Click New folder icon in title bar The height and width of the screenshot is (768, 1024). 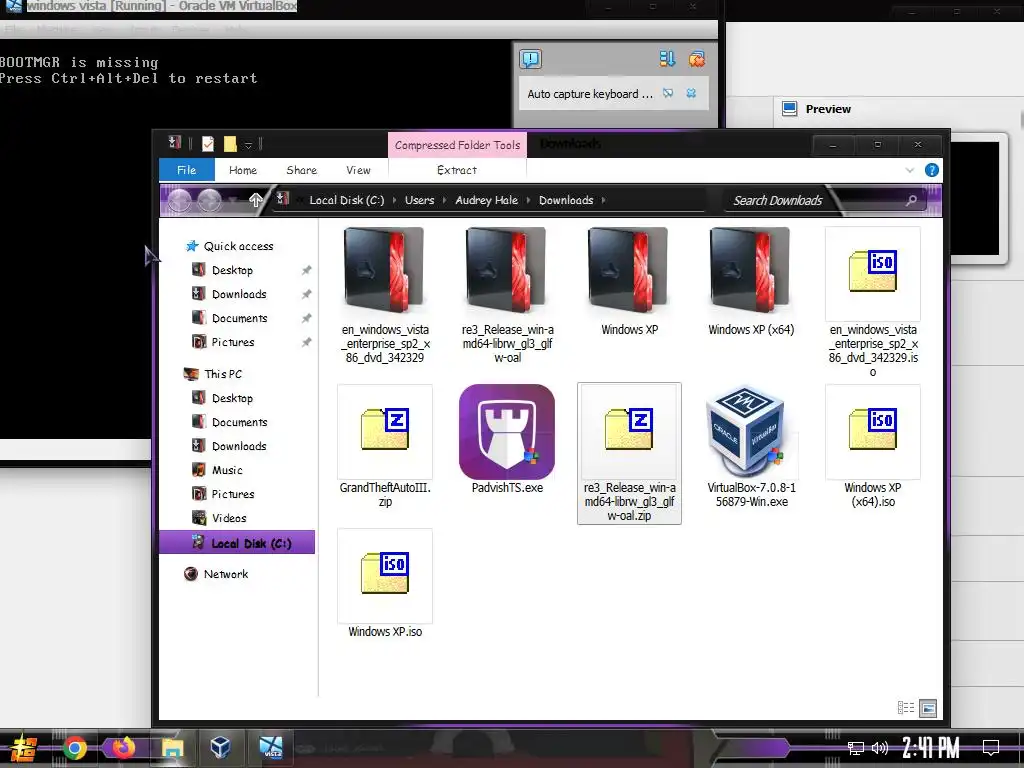coord(230,144)
